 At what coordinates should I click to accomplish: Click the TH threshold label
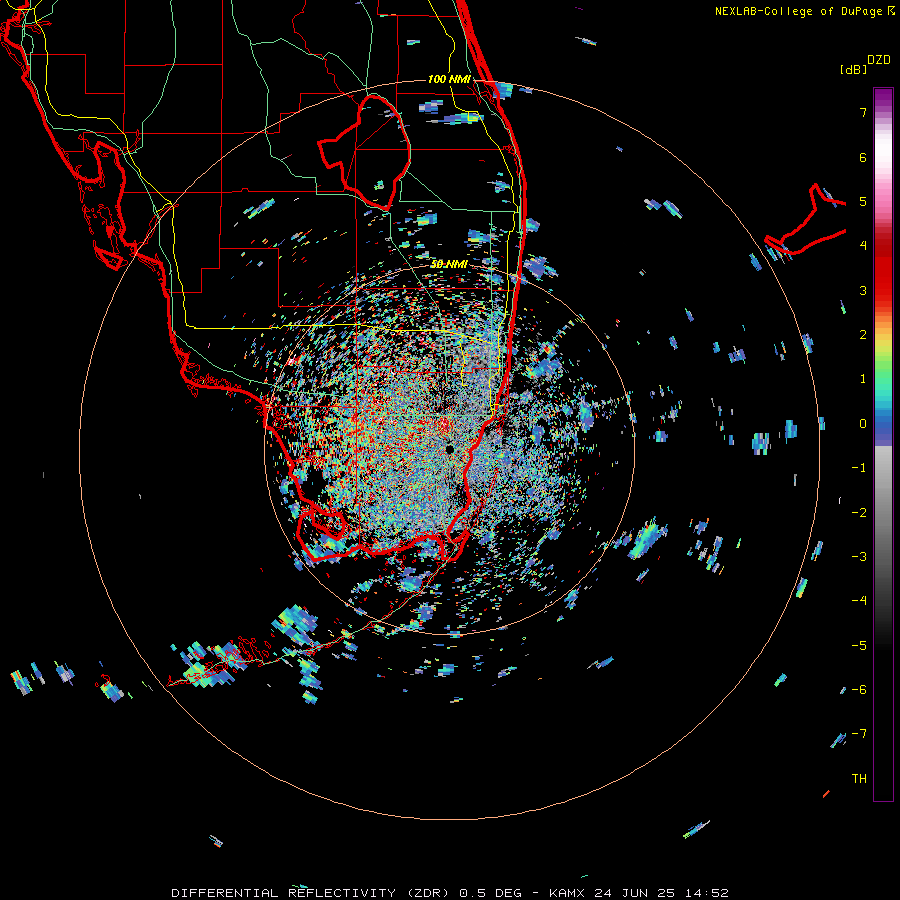point(859,779)
